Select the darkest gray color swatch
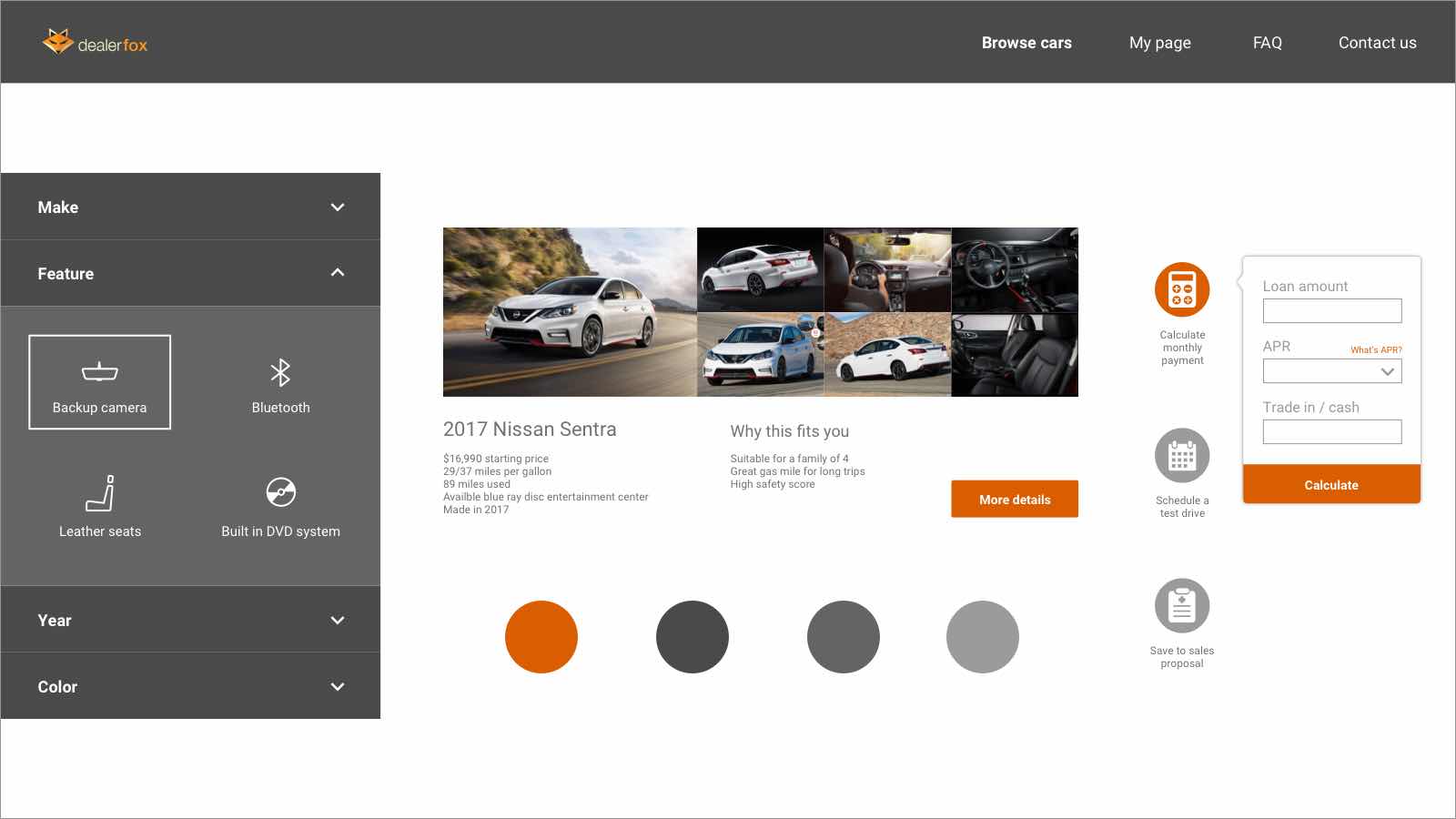The width and height of the screenshot is (1456, 819). click(x=693, y=637)
